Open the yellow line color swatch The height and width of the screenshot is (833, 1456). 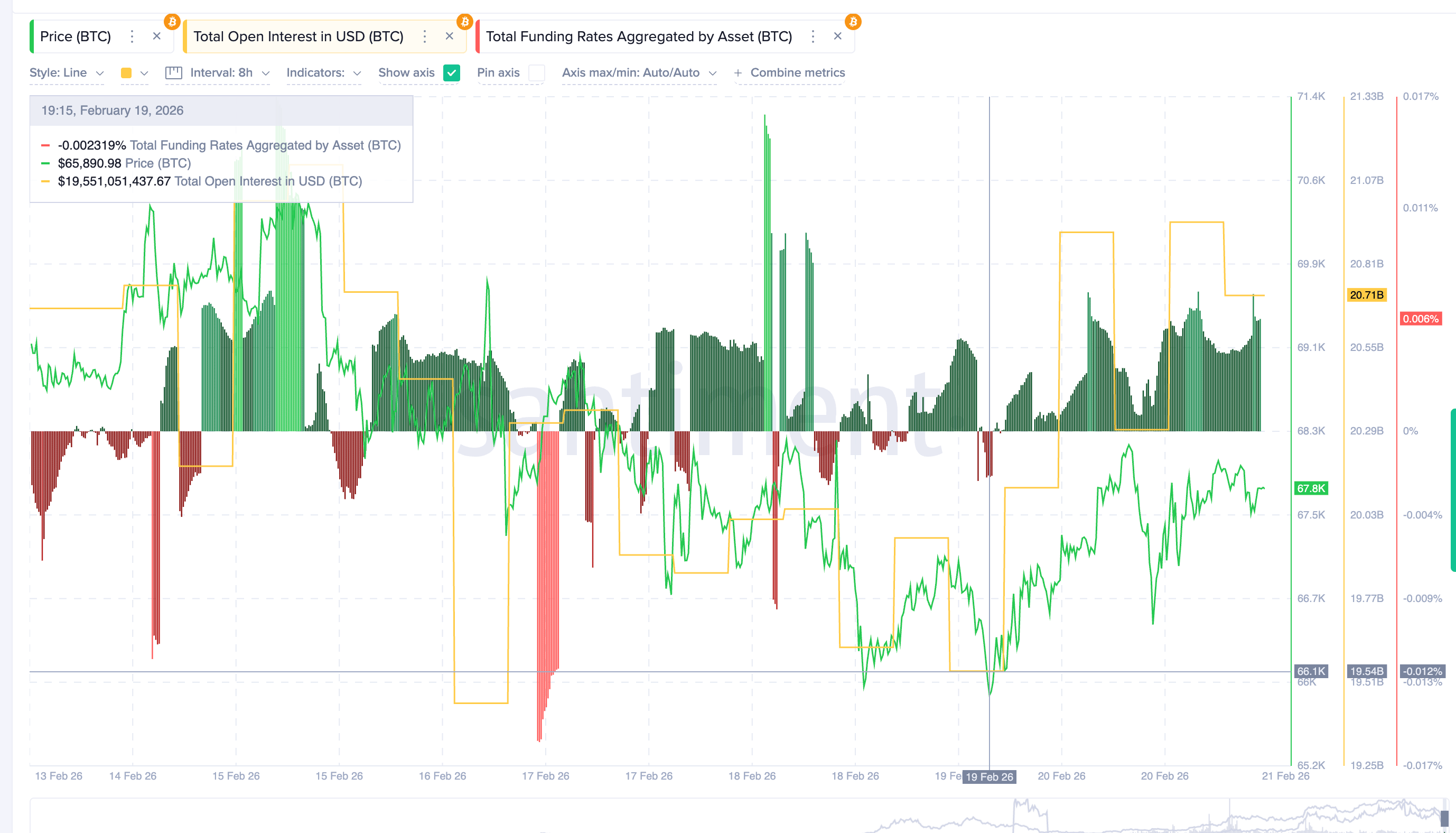(127, 72)
